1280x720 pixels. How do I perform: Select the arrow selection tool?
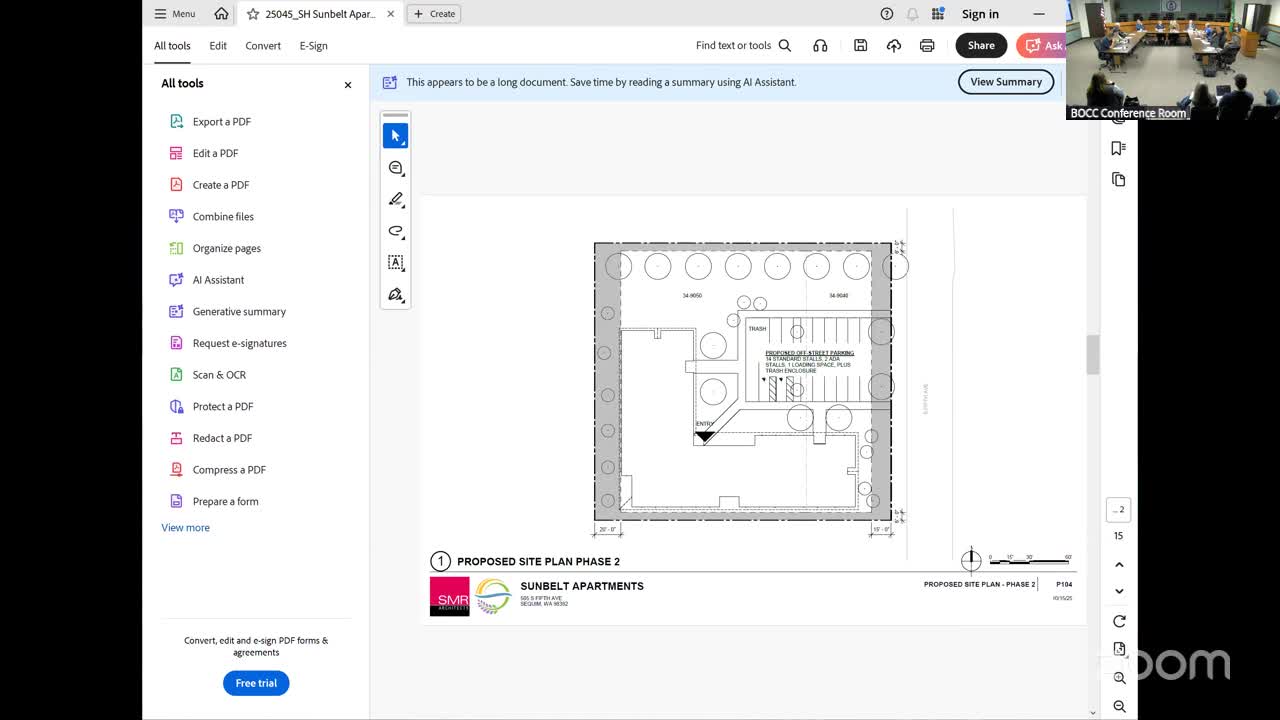[395, 136]
